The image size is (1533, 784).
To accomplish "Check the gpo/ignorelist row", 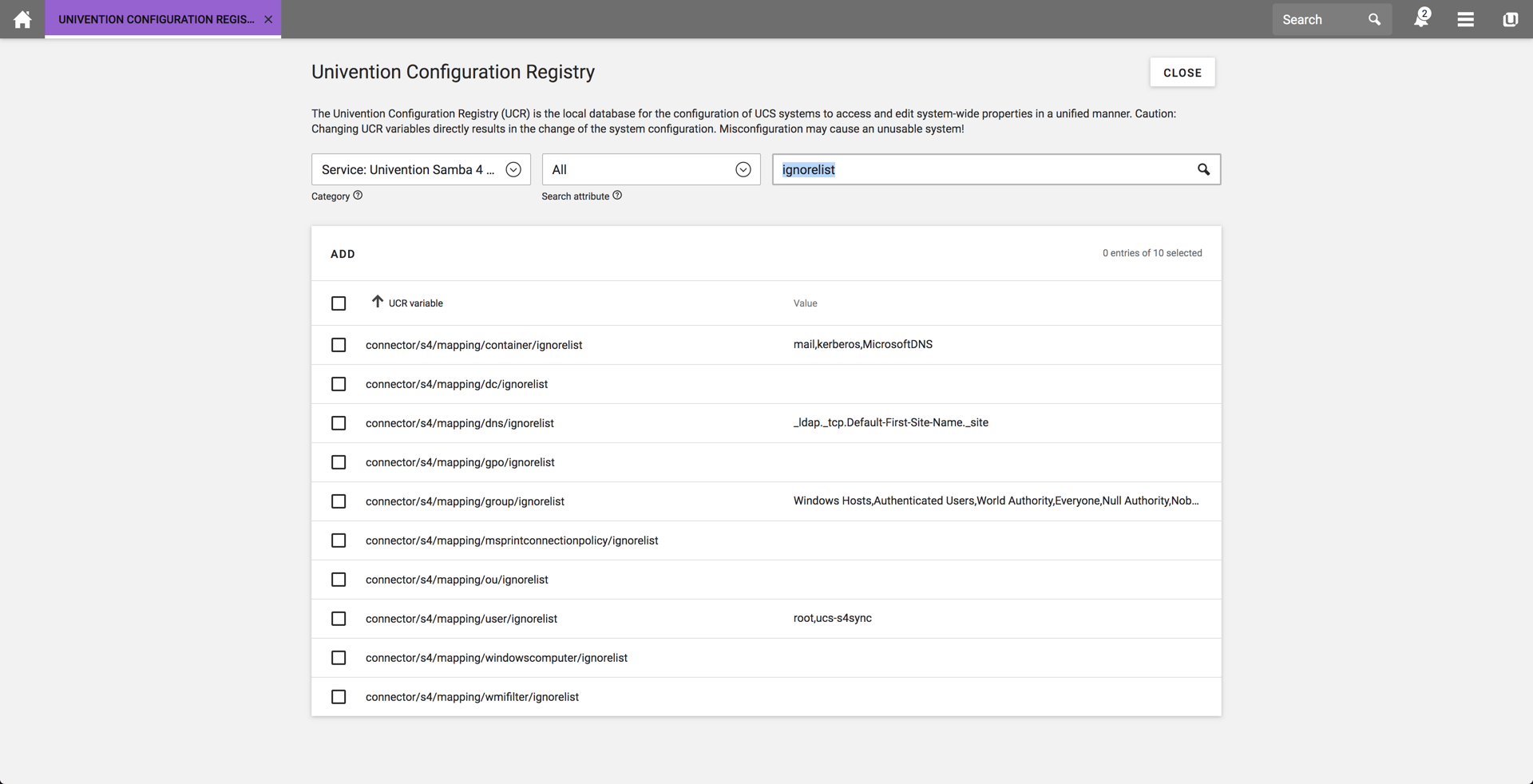I will pyautogui.click(x=339, y=462).
